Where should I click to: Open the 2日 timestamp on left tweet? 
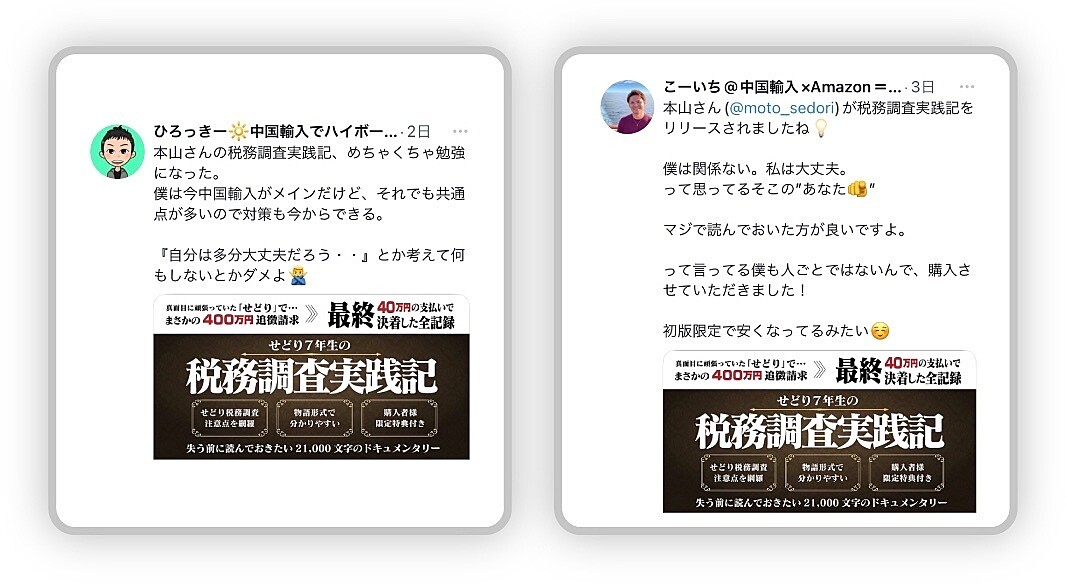tap(419, 131)
